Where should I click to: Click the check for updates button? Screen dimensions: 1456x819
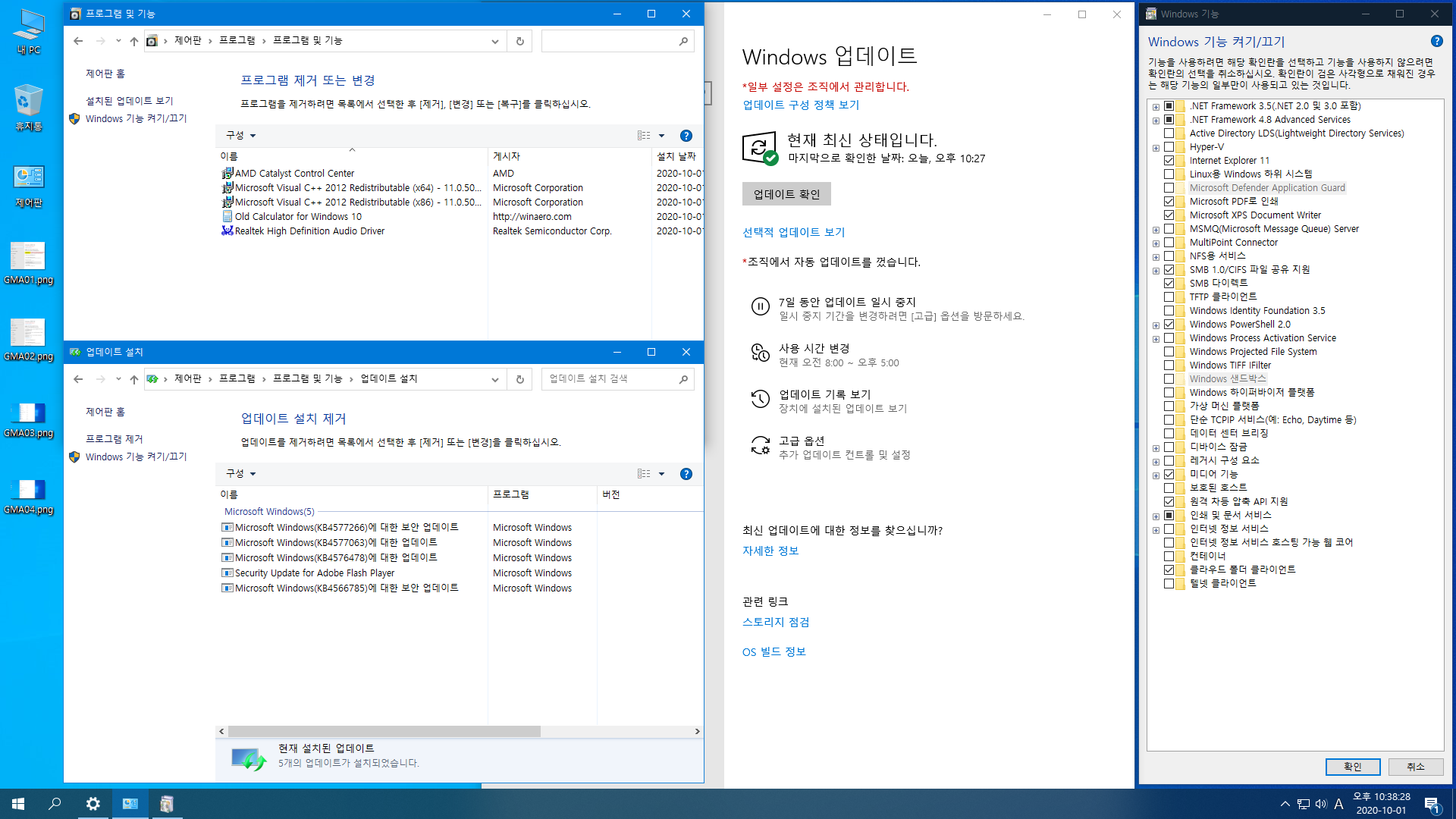click(786, 194)
